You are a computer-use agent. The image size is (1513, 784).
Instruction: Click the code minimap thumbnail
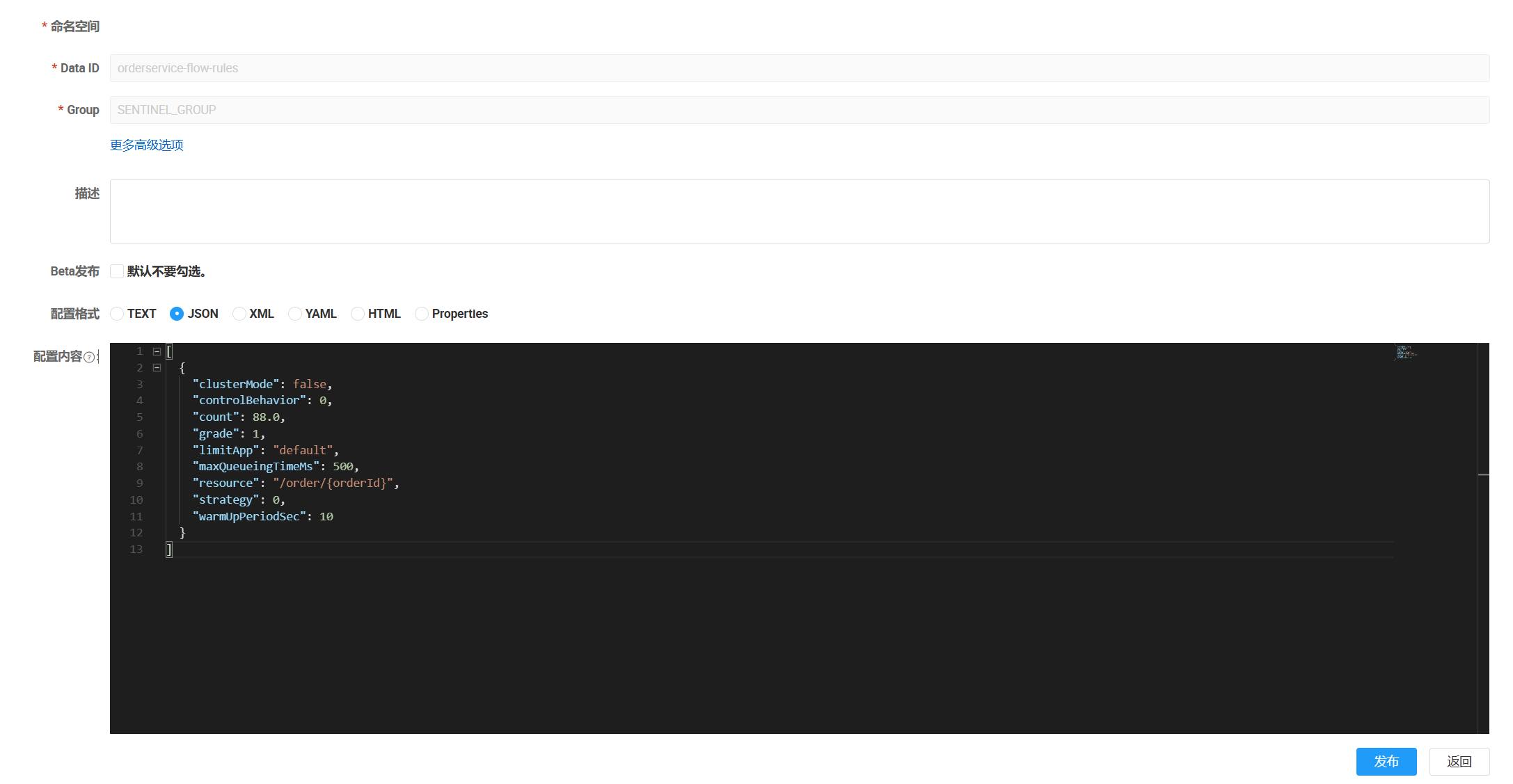pos(1406,352)
